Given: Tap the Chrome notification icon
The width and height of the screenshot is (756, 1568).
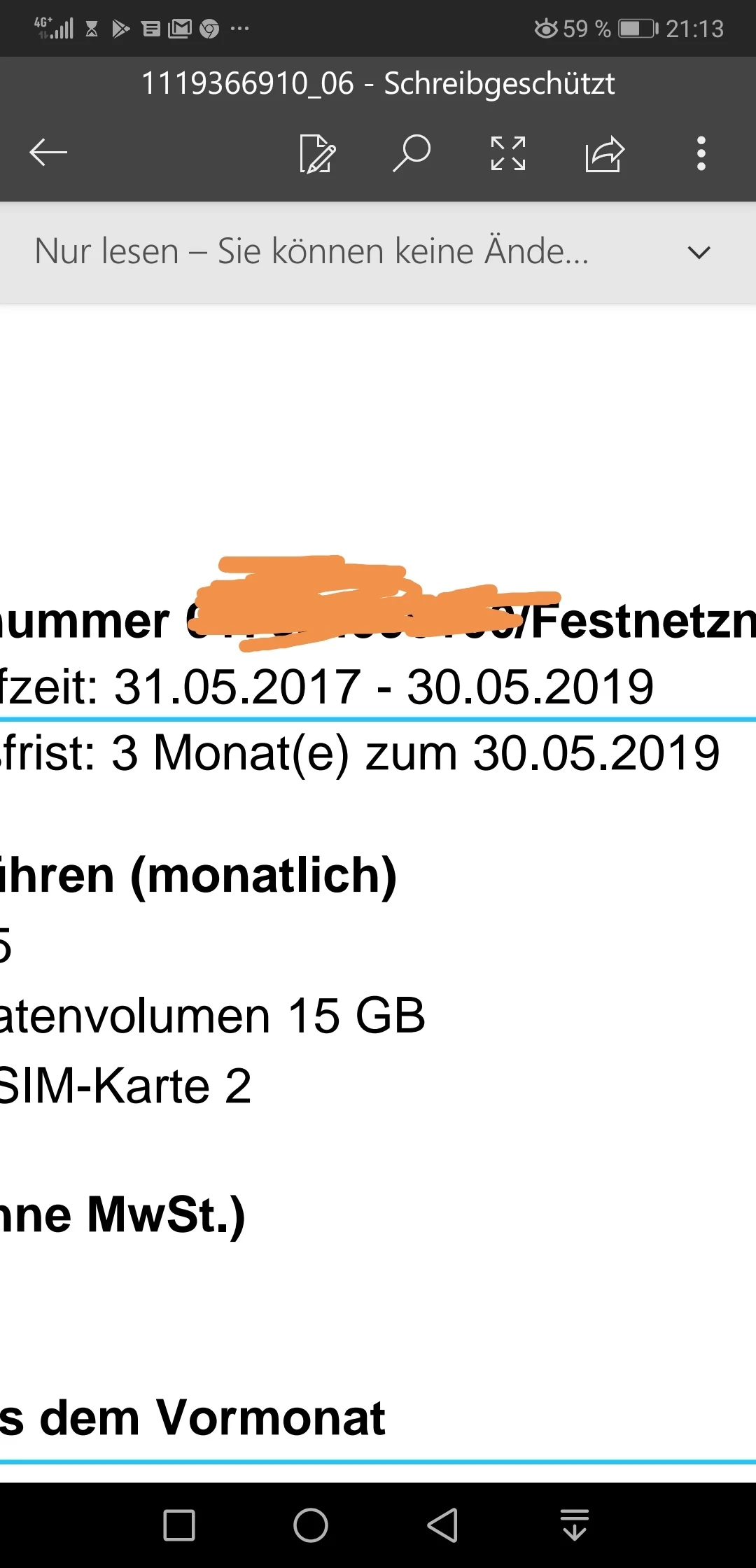Looking at the screenshot, I should tap(209, 29).
